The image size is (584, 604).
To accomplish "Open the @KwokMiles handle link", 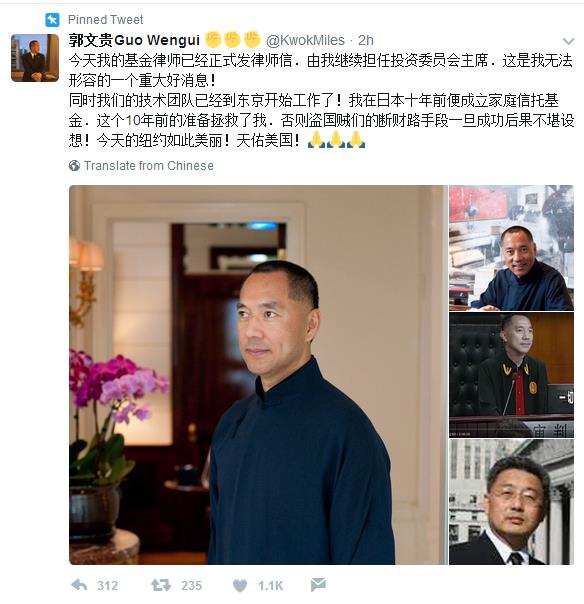I will [x=305, y=40].
